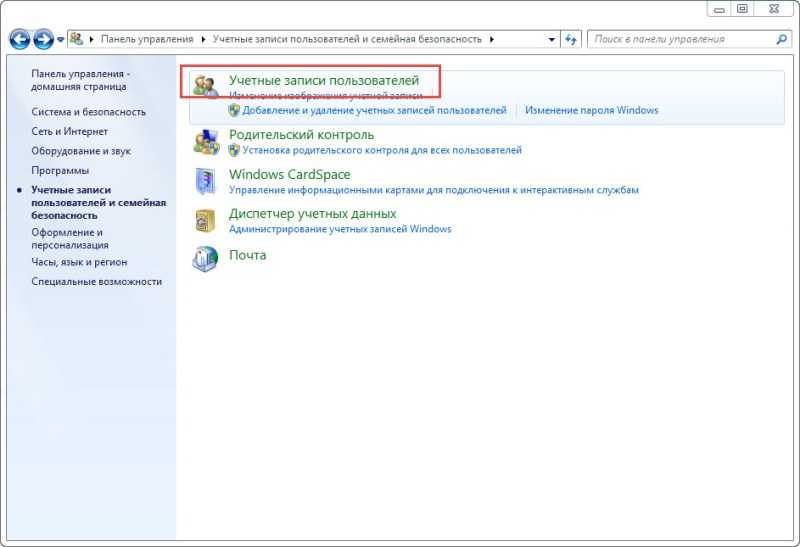Select 'Учетные записи пользователей и семейная безопасность' sidebar item
Viewport: 800px width, 547px height.
tap(98, 203)
